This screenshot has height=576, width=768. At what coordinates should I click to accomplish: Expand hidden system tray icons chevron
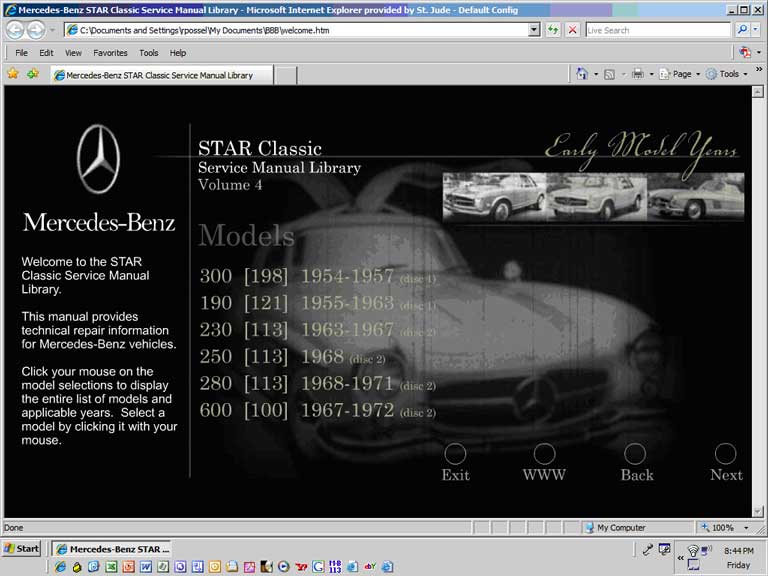coord(680,558)
